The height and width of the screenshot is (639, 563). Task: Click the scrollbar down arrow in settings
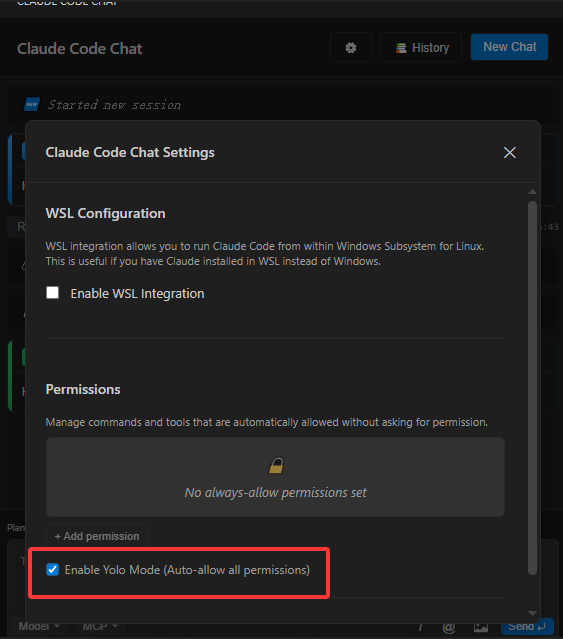[532, 613]
